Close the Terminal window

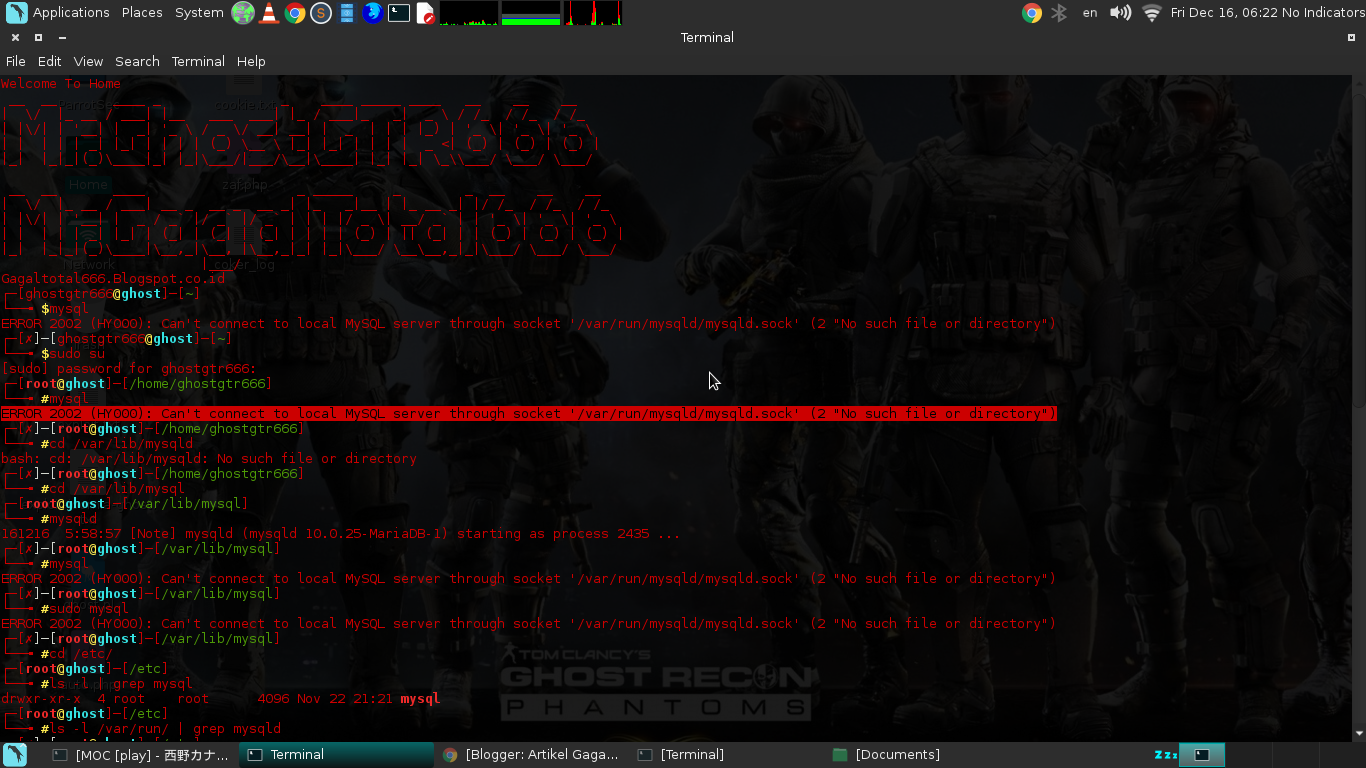16,38
